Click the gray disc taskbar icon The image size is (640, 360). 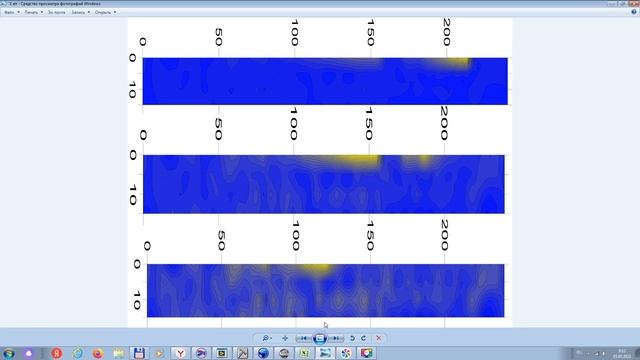pyautogui.click(x=284, y=353)
